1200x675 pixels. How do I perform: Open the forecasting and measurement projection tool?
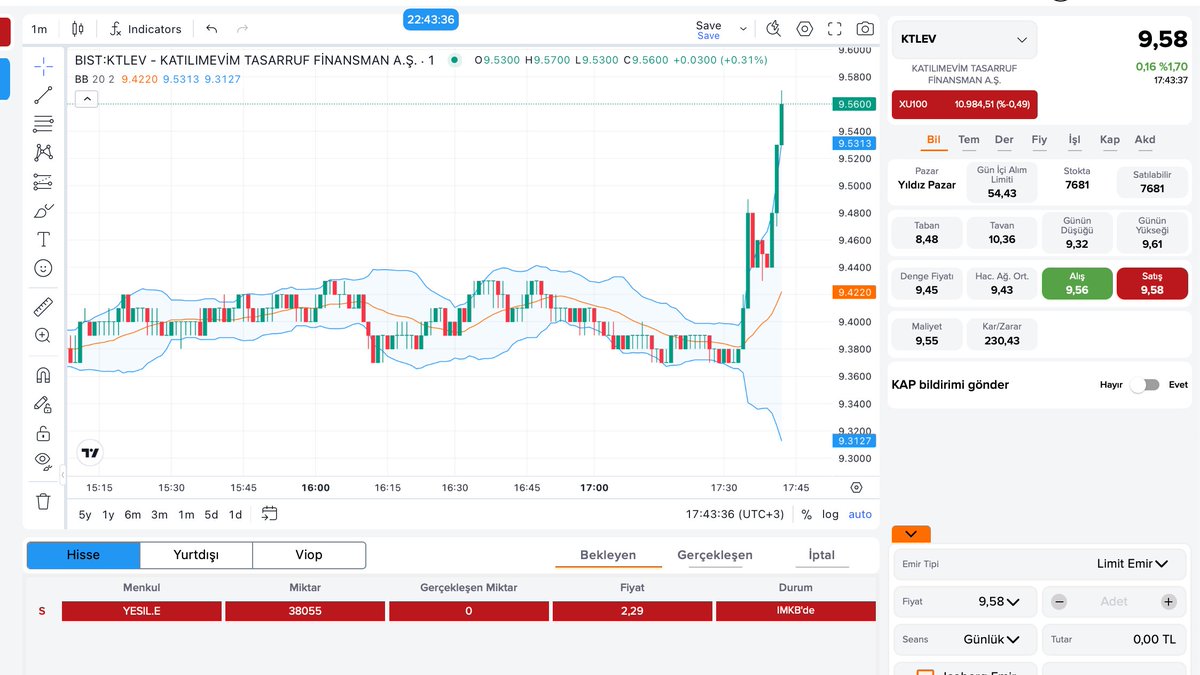coord(43,181)
